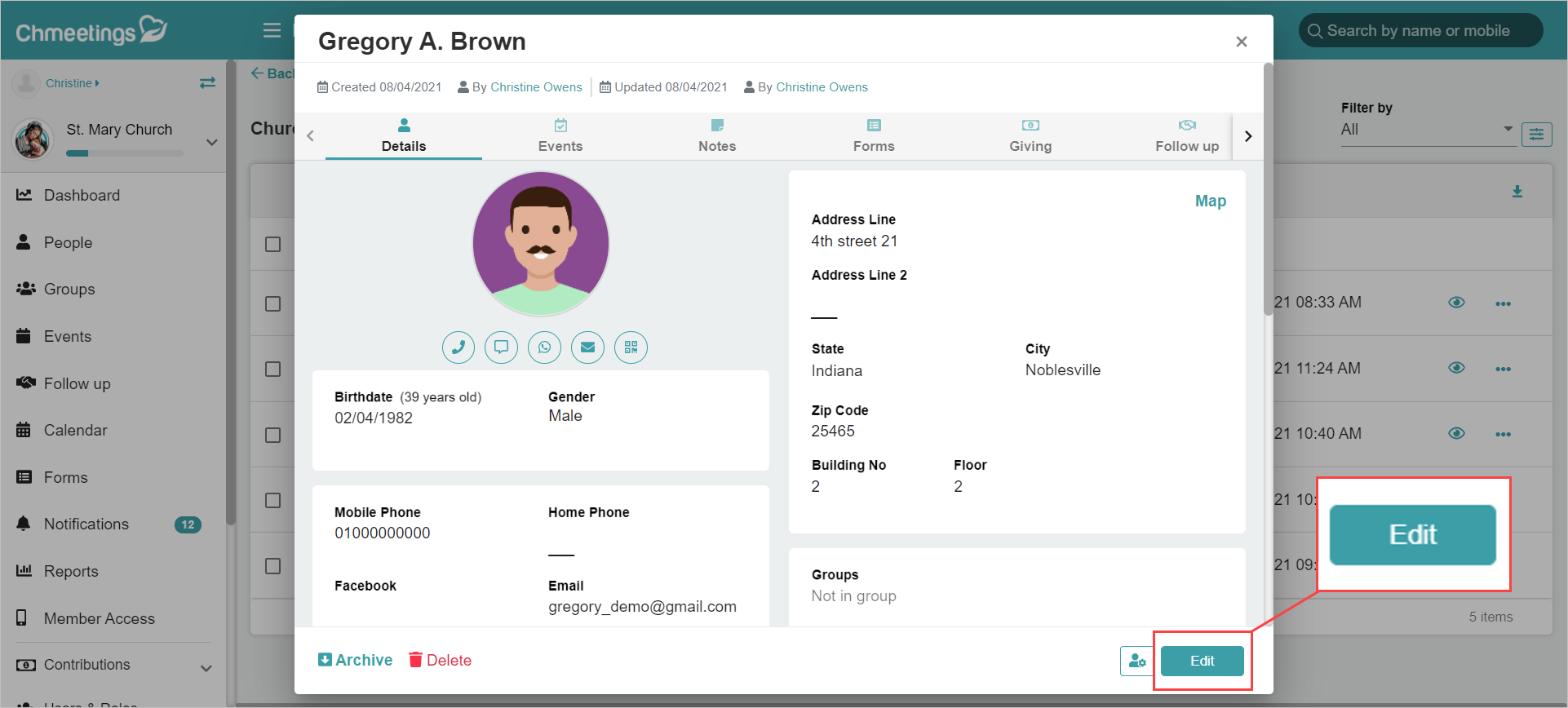
Task: Click the Edit button
Action: [x=1203, y=661]
